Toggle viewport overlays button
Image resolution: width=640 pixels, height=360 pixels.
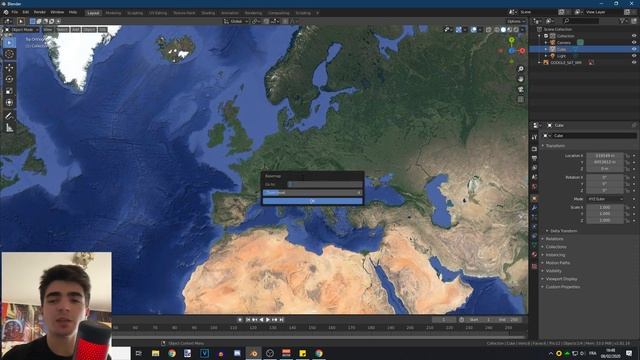coord(474,30)
